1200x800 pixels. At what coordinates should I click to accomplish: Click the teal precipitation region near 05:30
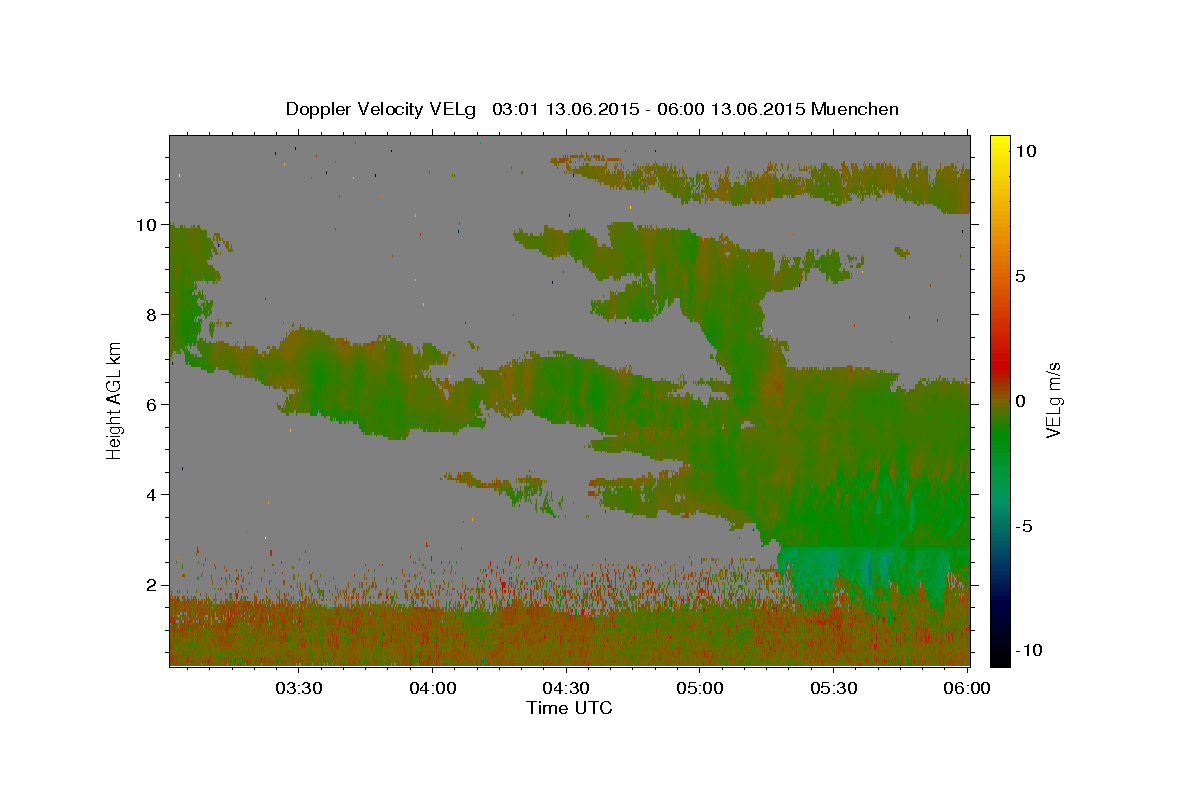[x=865, y=575]
